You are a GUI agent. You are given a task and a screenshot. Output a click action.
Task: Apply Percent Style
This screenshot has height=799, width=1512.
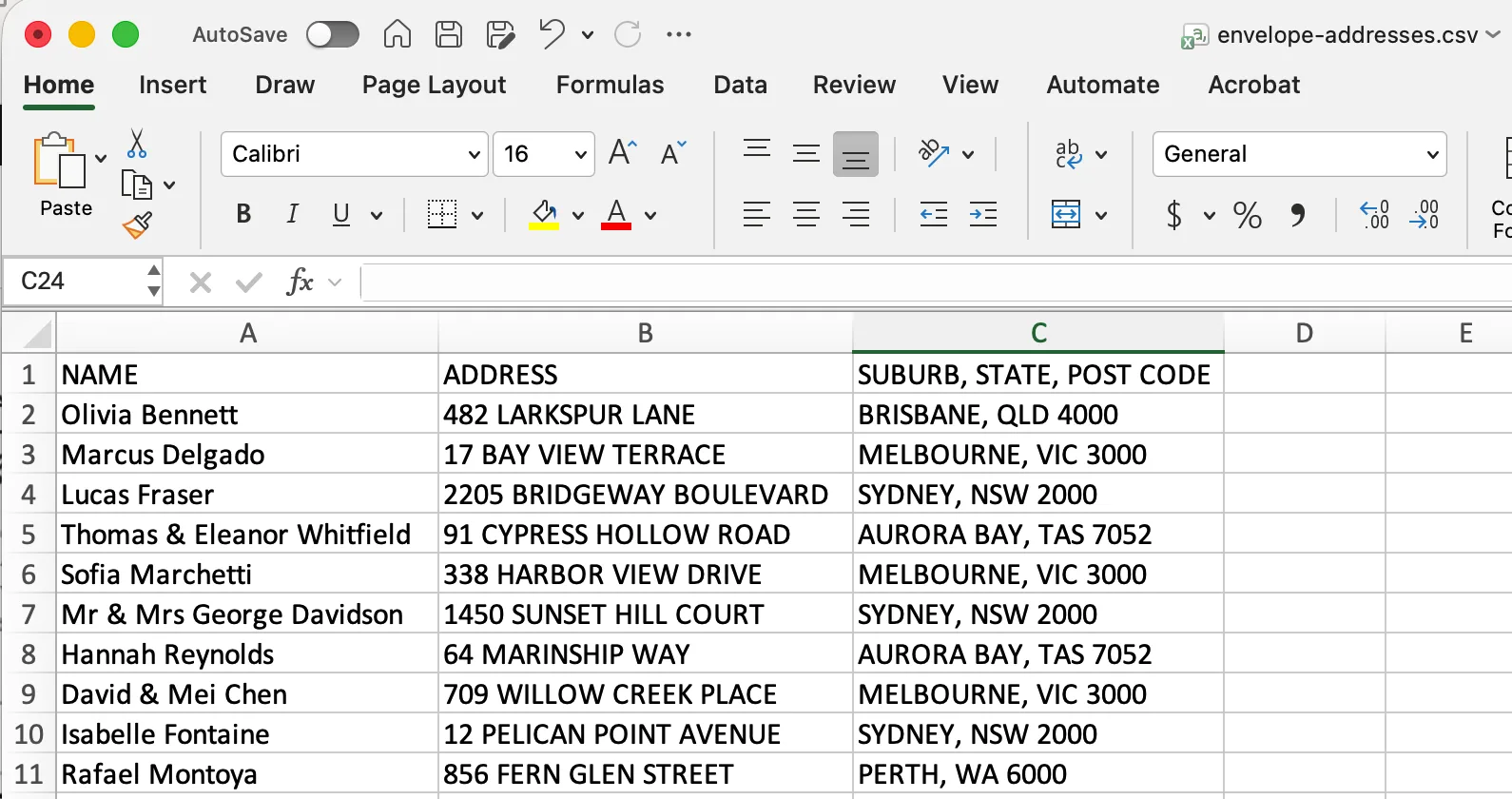[x=1248, y=214]
